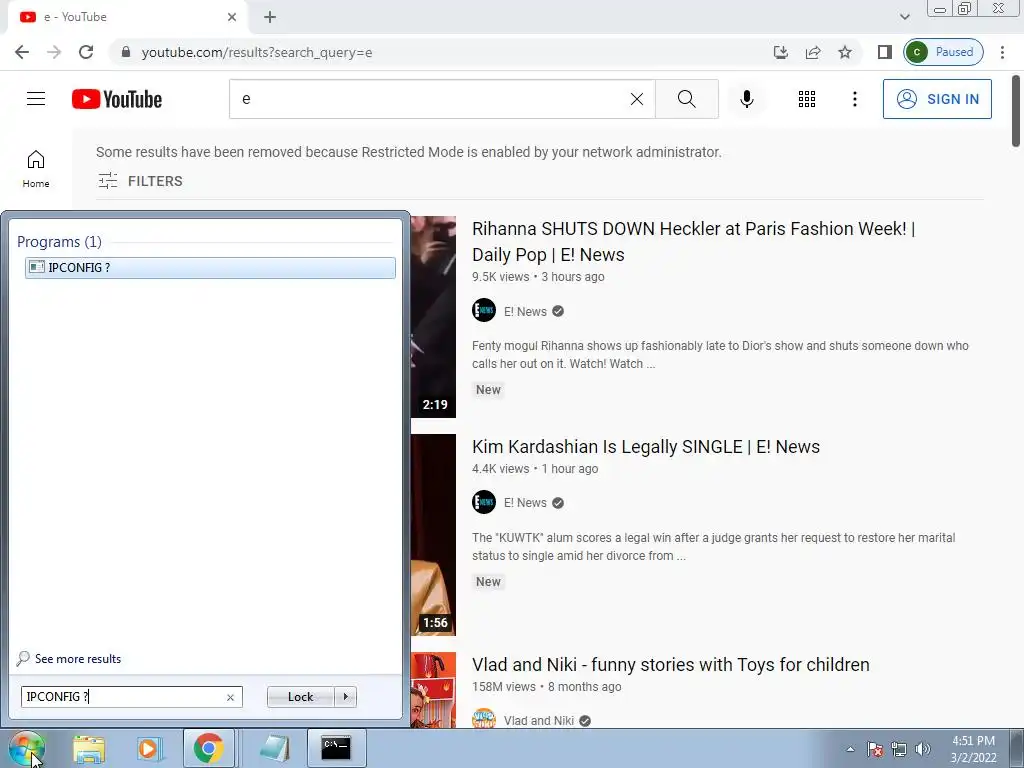Open the volume speaker tray icon

pos(923,749)
